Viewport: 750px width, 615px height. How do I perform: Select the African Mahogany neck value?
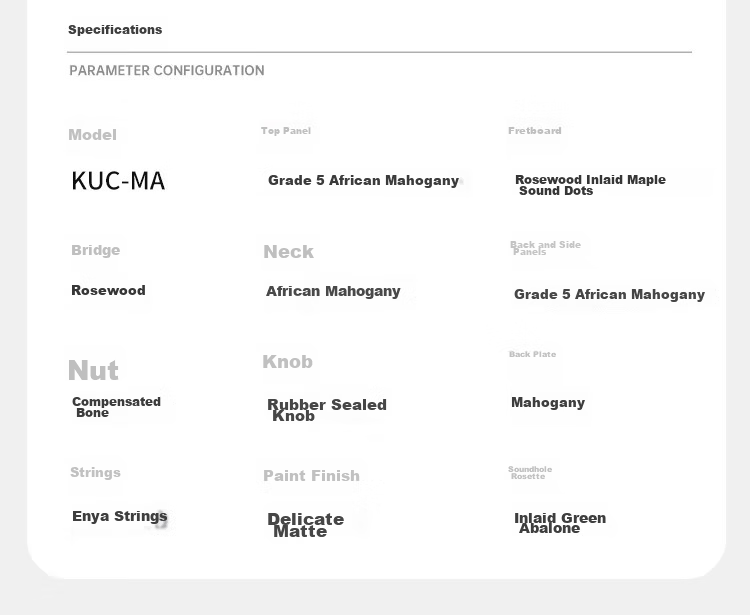tap(333, 291)
